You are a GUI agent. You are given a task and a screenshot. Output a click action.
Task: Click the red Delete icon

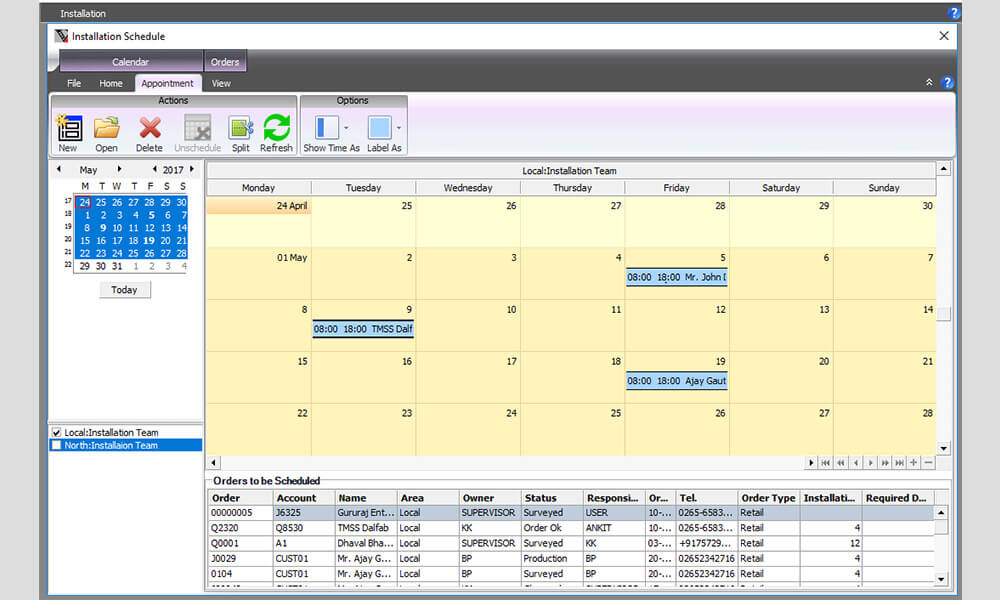[x=149, y=128]
